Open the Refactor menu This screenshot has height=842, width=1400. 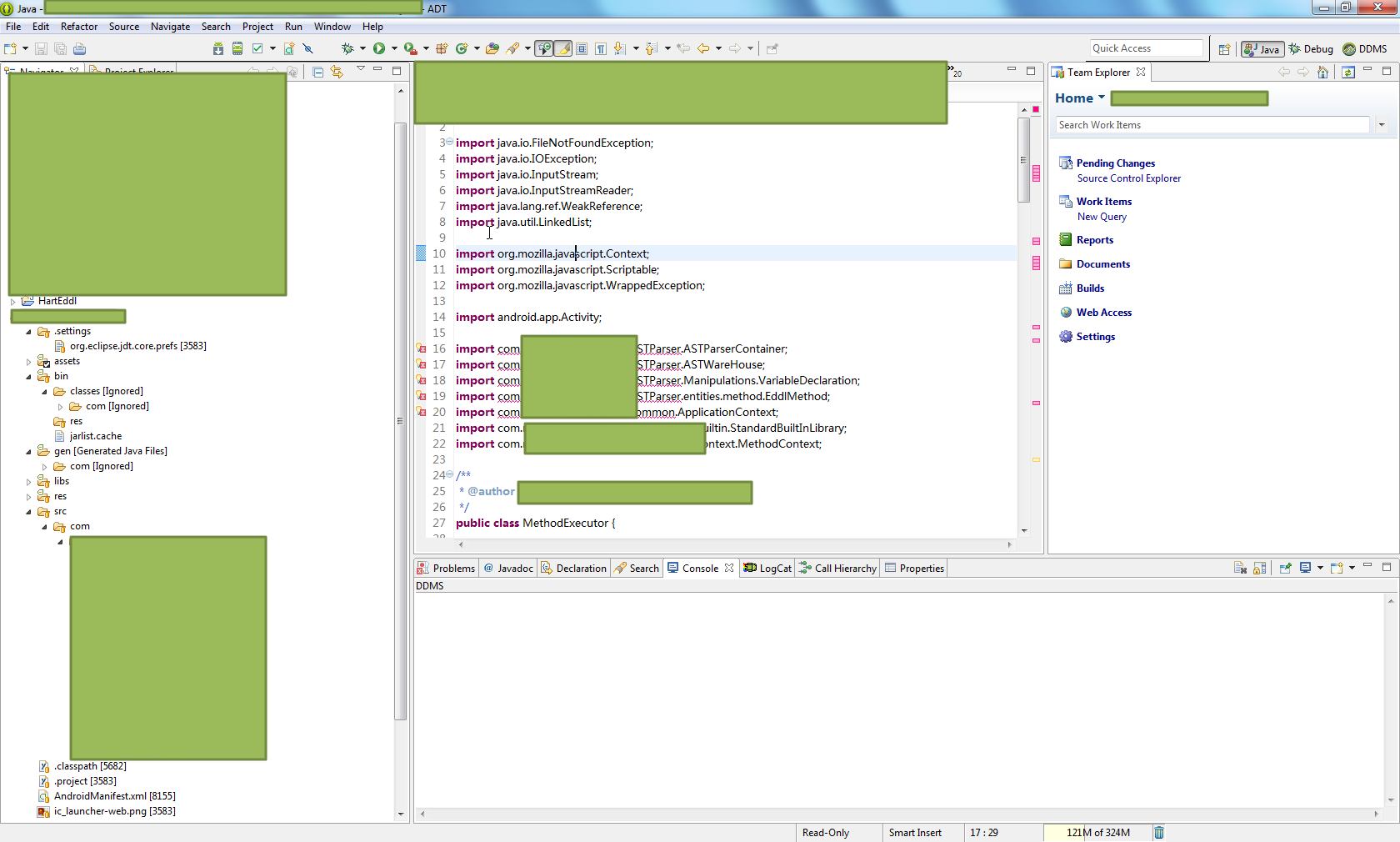pyautogui.click(x=79, y=27)
